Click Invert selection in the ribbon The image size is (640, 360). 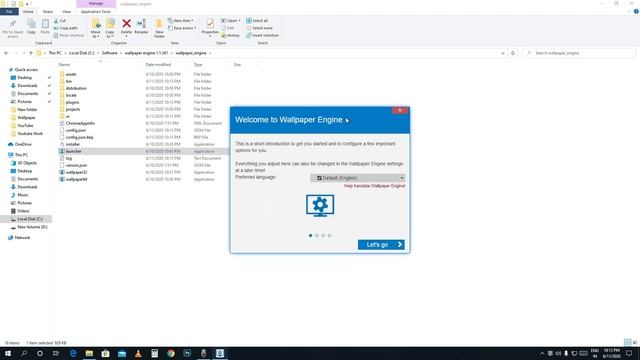point(262,36)
